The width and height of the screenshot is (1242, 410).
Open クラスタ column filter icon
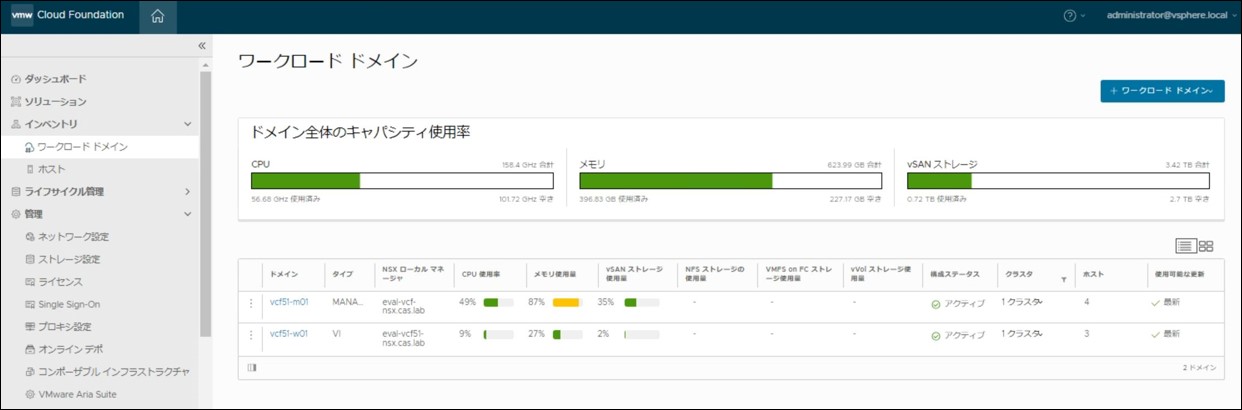1063,280
